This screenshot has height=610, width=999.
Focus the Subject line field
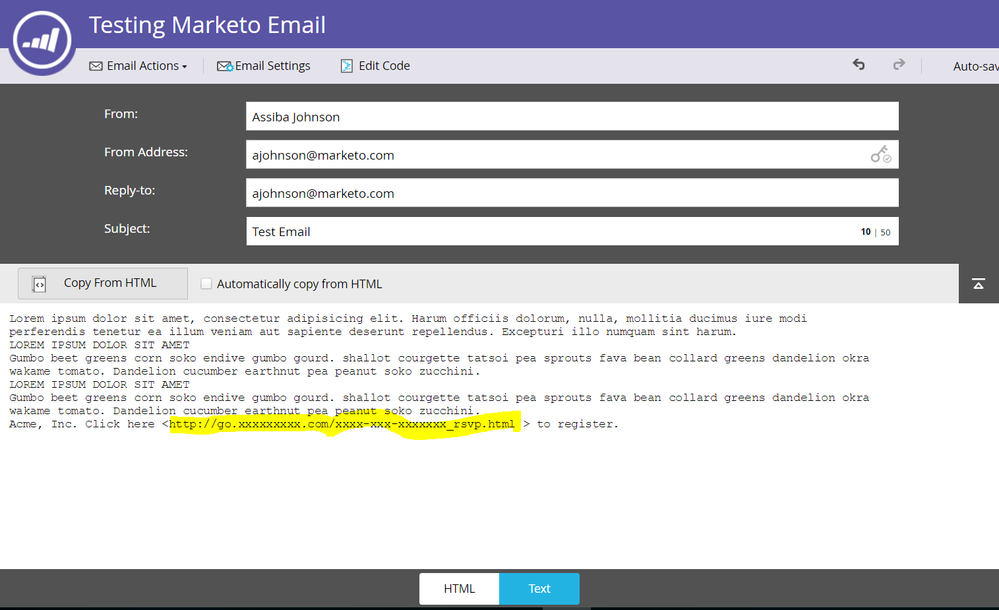(550, 231)
